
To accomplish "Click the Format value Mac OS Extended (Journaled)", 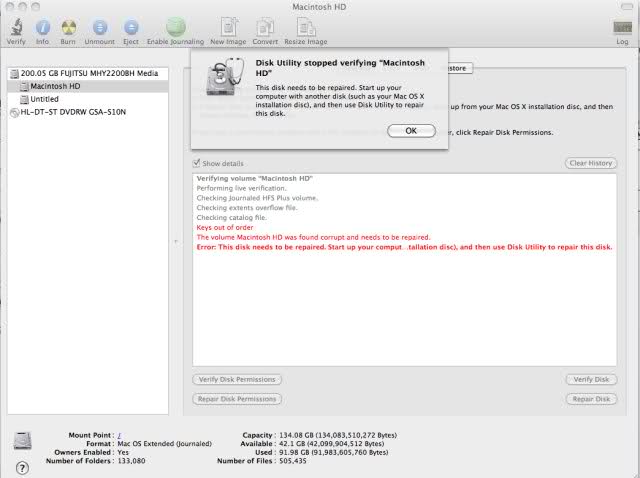I will [164, 444].
